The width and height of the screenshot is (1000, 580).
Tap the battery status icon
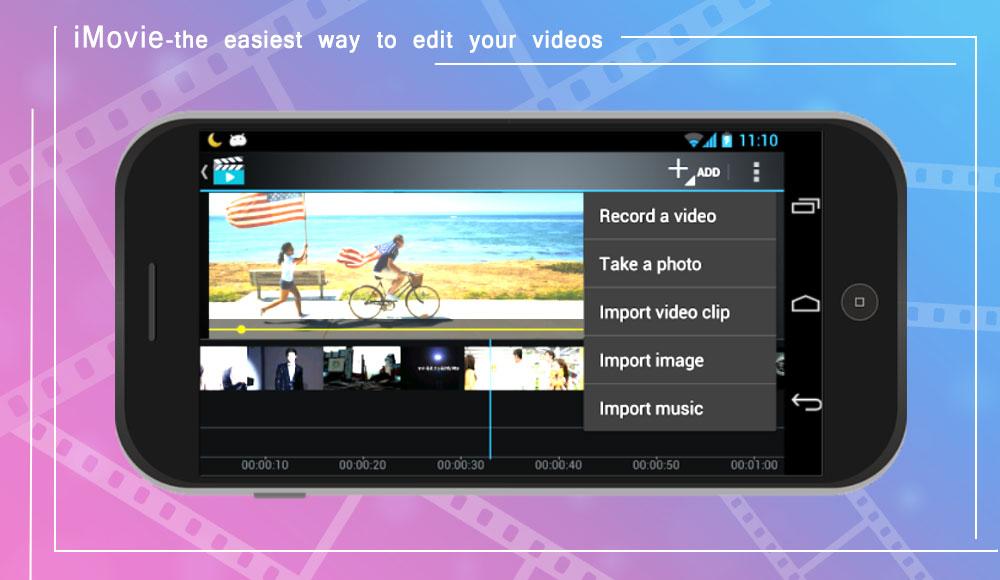point(726,140)
